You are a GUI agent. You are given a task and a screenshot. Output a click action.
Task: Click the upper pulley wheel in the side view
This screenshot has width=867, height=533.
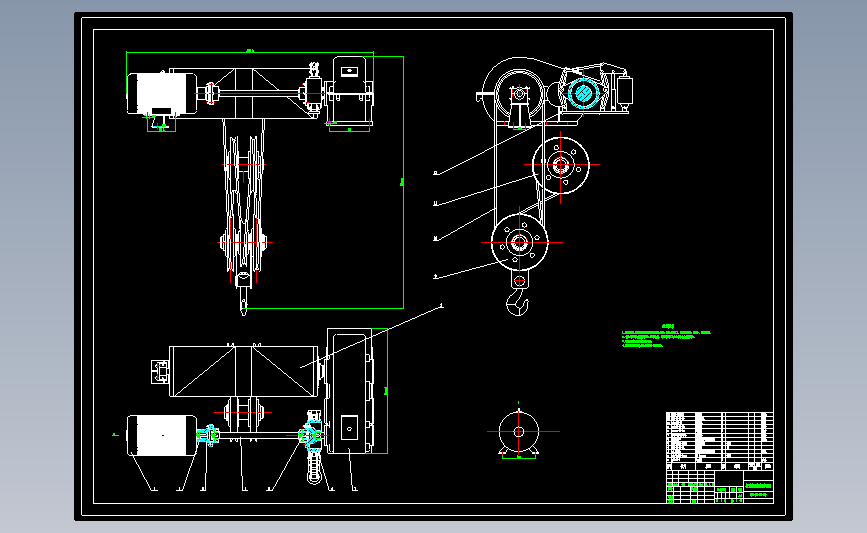[x=561, y=165]
